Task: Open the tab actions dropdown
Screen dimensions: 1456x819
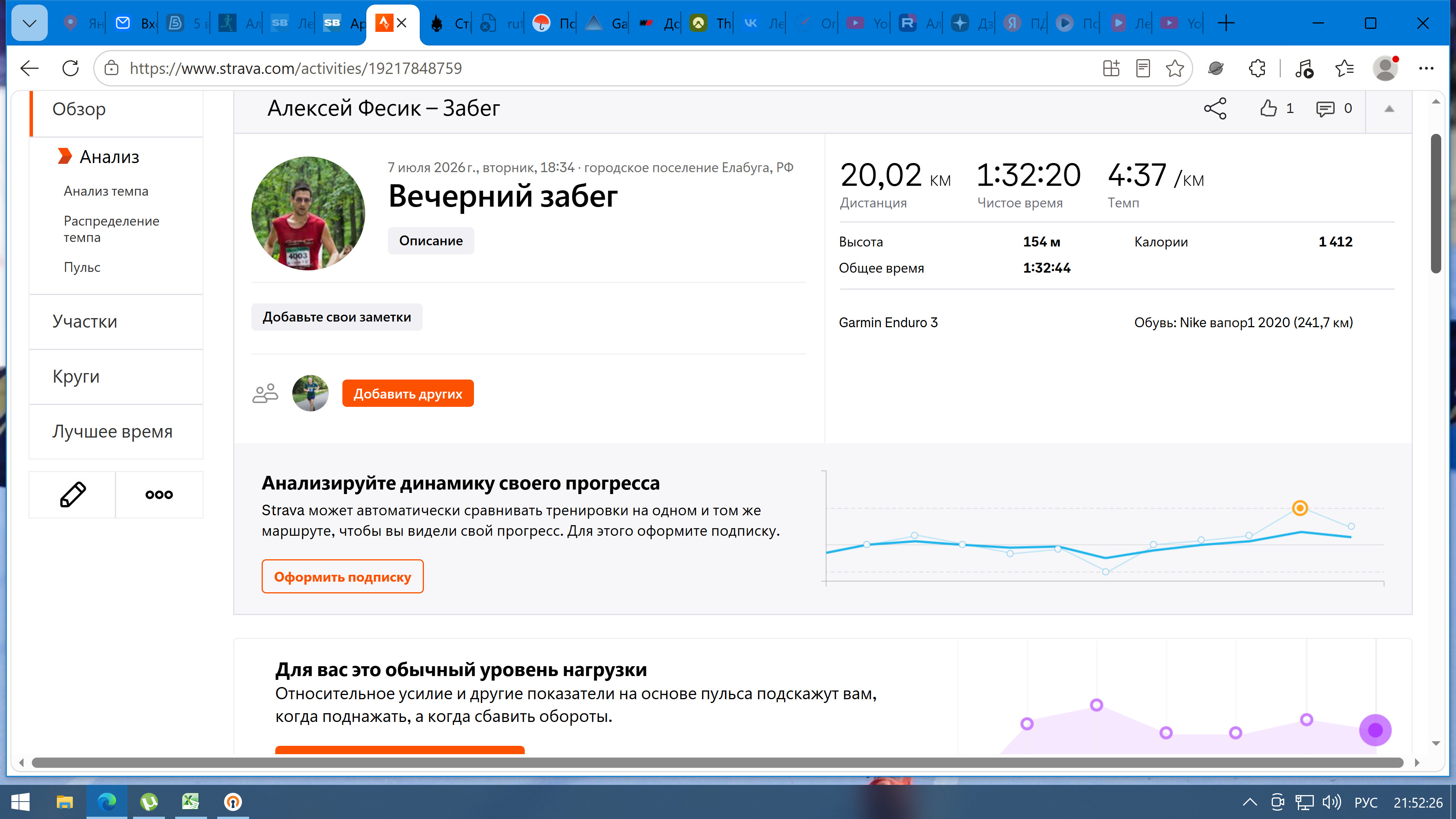Action: tap(30, 23)
